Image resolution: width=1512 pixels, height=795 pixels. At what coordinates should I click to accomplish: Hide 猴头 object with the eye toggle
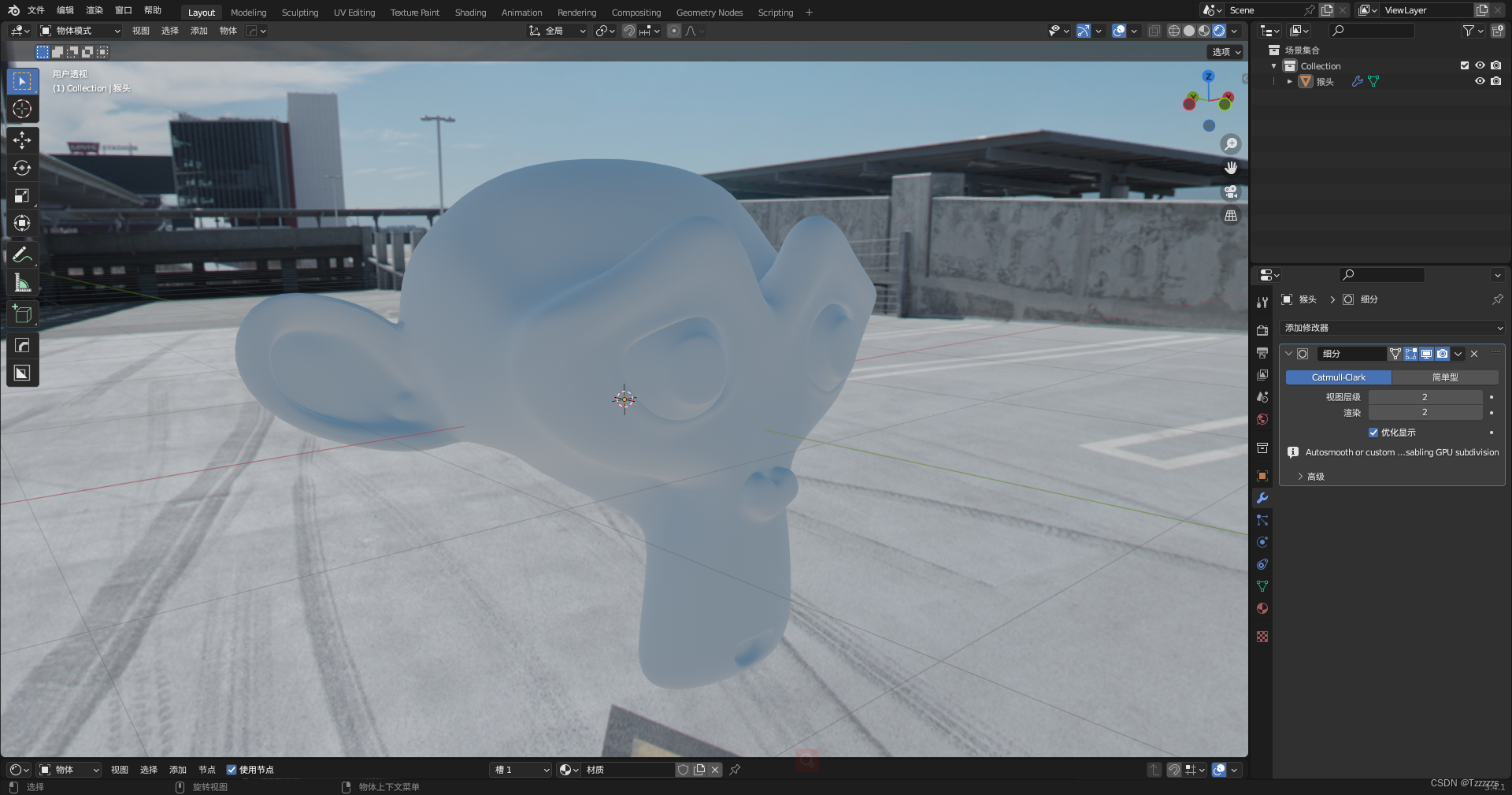click(x=1480, y=81)
